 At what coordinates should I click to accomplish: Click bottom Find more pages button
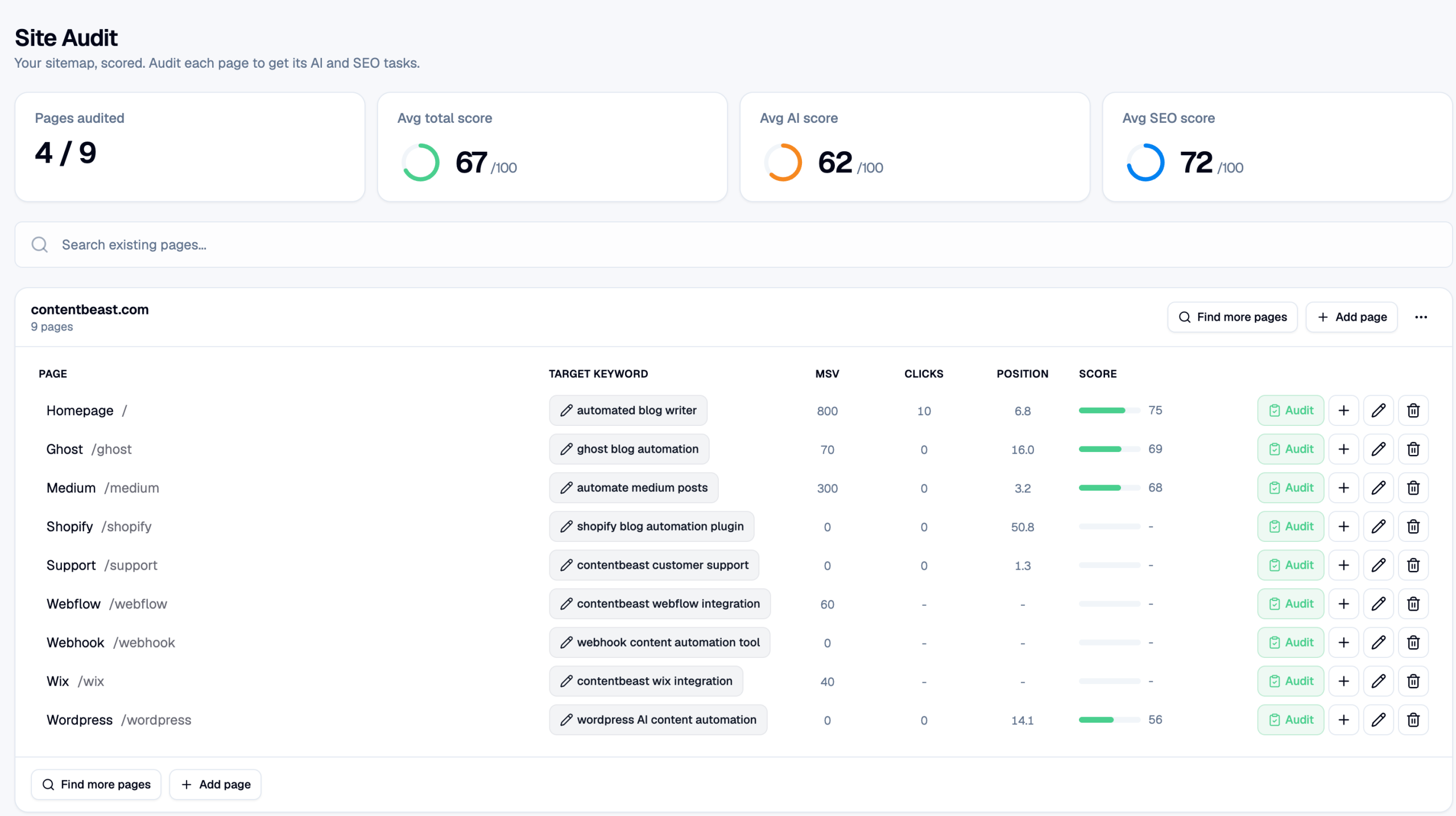coord(96,785)
